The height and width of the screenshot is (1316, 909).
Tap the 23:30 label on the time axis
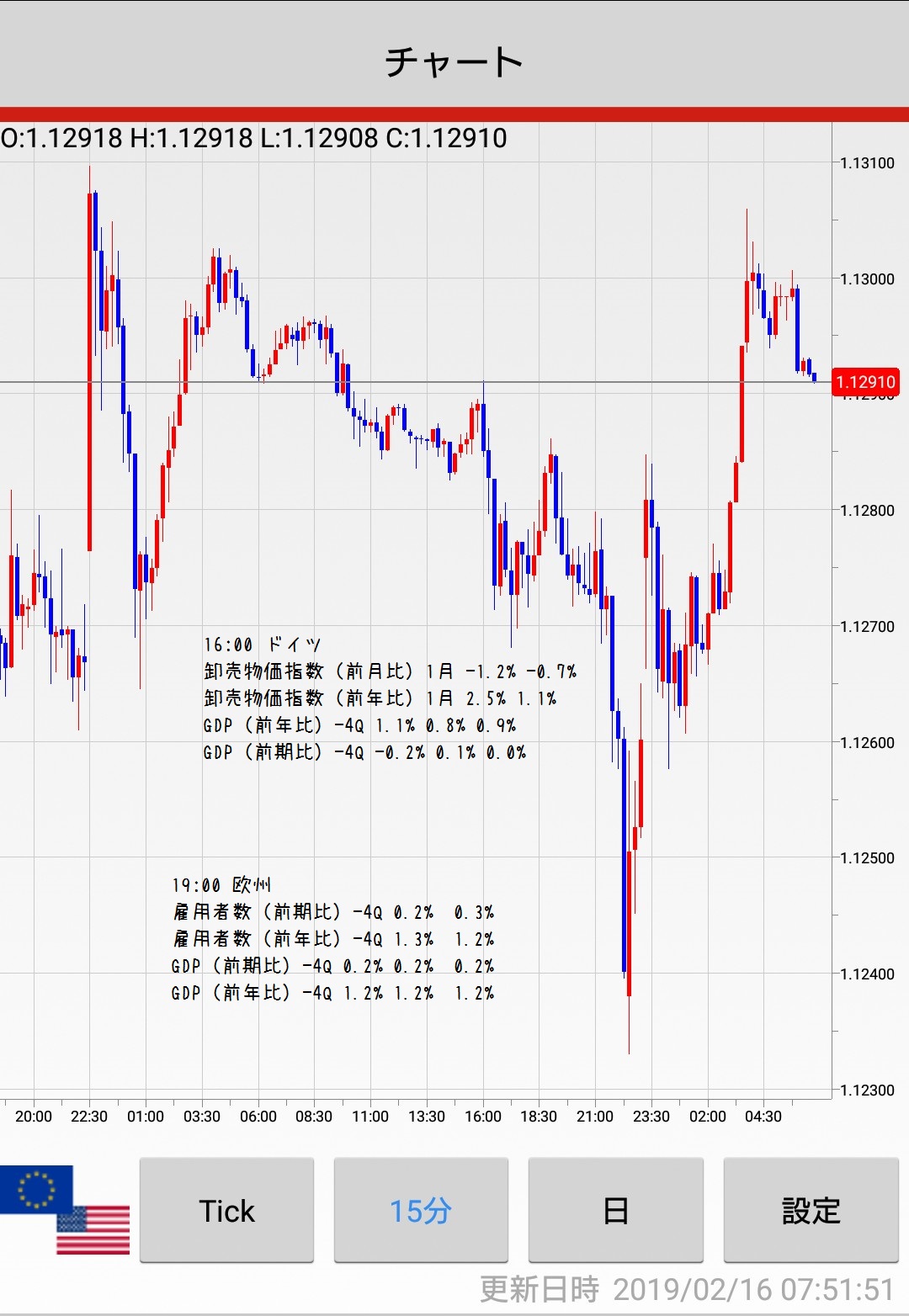[x=651, y=1117]
